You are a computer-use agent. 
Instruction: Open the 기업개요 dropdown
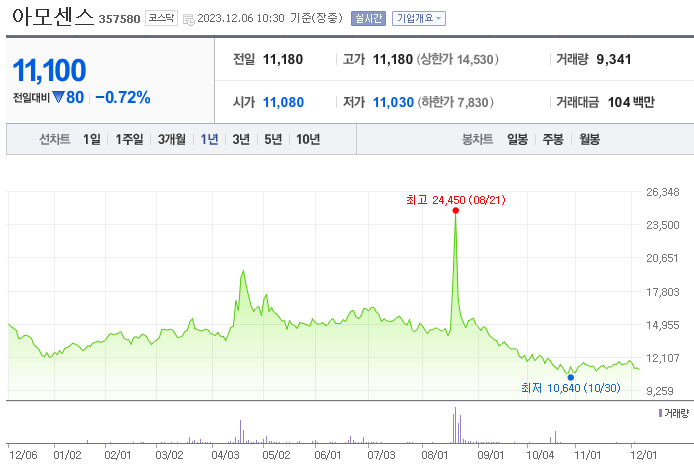point(419,18)
